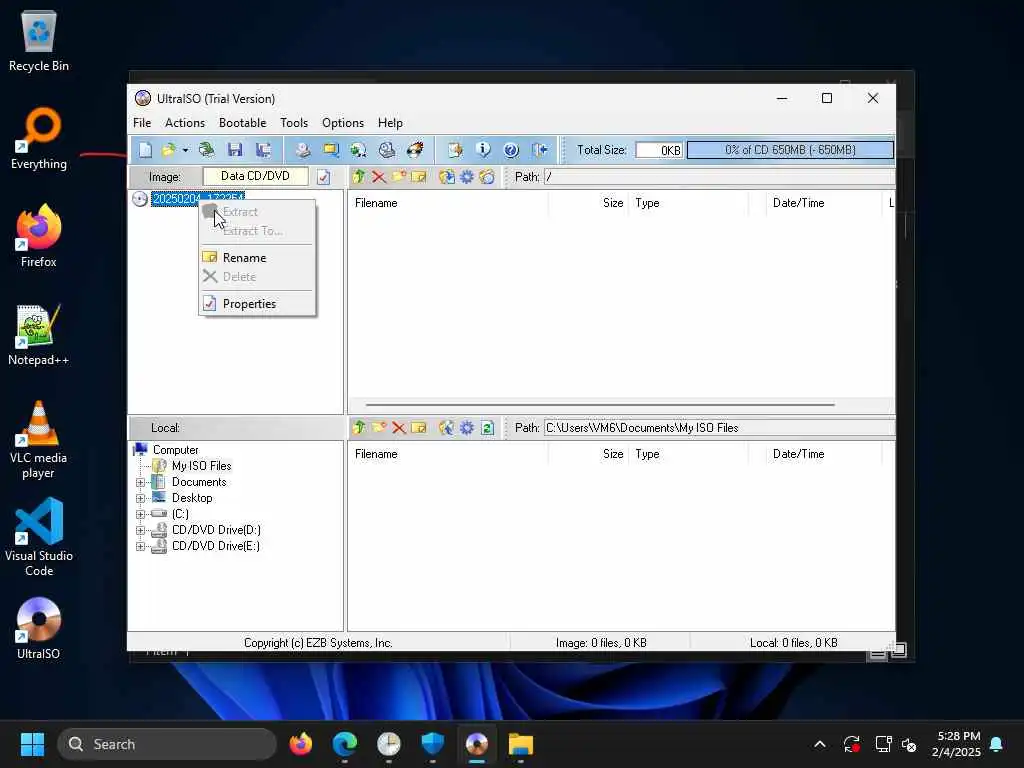Viewport: 1024px width, 768px height.
Task: Click the Notepad++ desktop shortcut
Action: pos(38,336)
